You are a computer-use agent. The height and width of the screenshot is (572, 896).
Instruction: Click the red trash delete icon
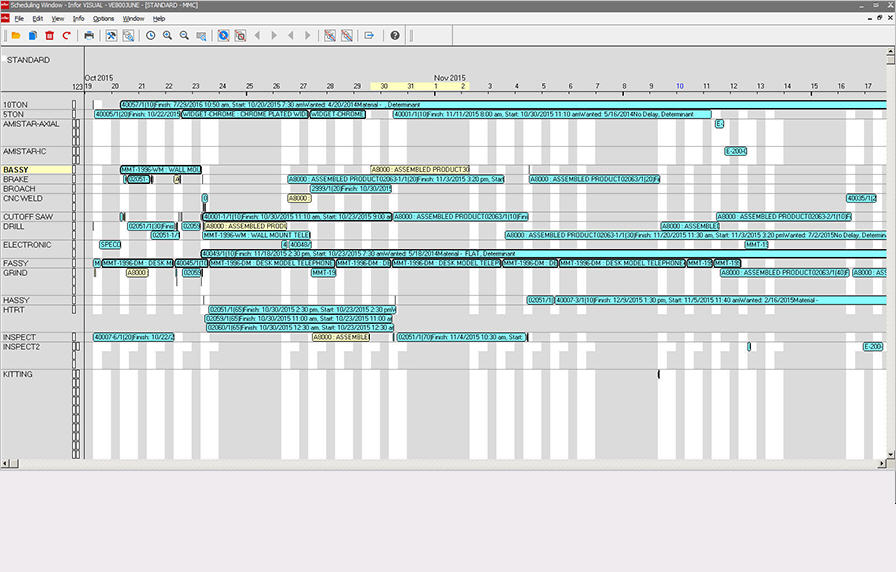(x=50, y=35)
